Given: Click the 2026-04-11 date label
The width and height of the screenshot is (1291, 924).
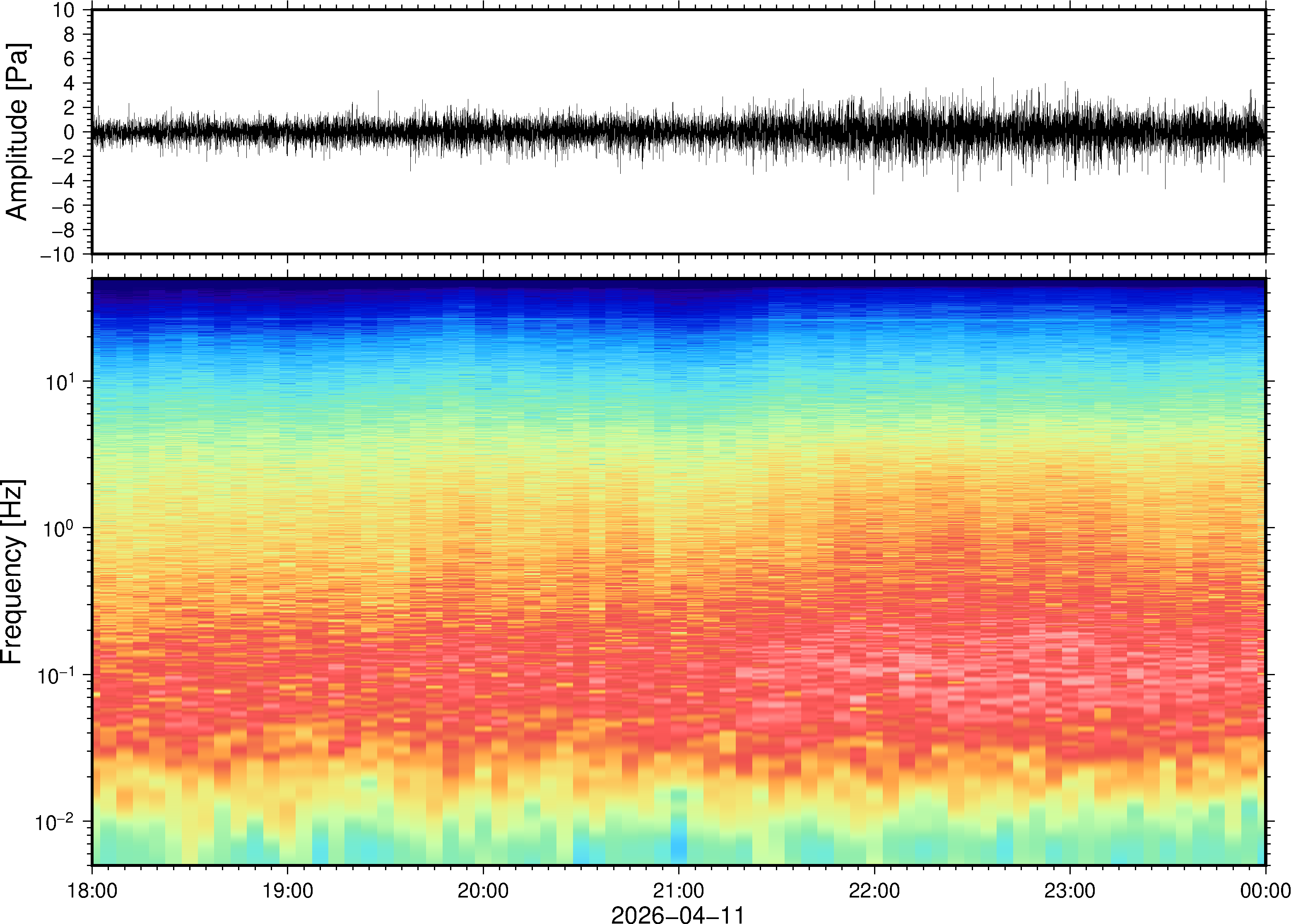Looking at the screenshot, I should pyautogui.click(x=678, y=915).
